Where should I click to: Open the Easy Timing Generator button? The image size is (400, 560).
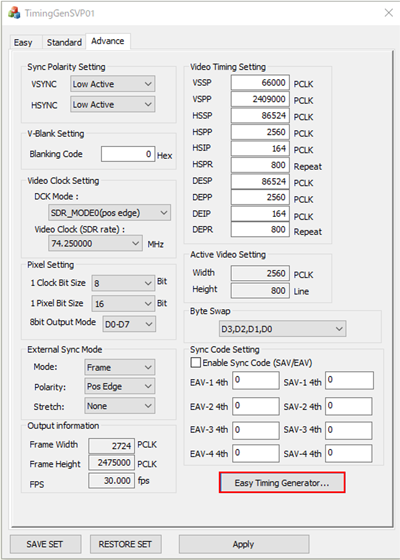click(282, 483)
